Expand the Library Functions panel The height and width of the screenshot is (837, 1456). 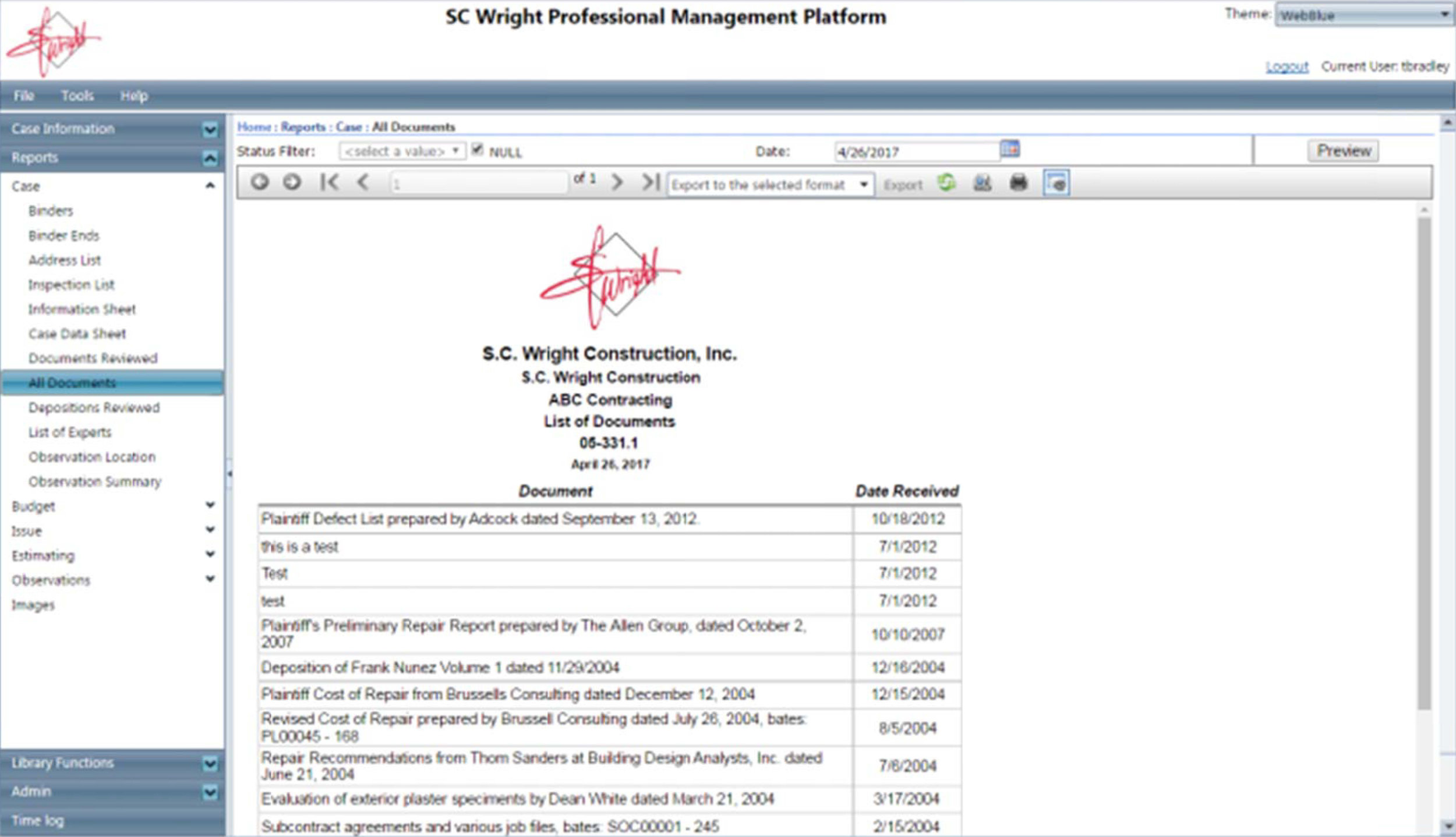click(210, 763)
